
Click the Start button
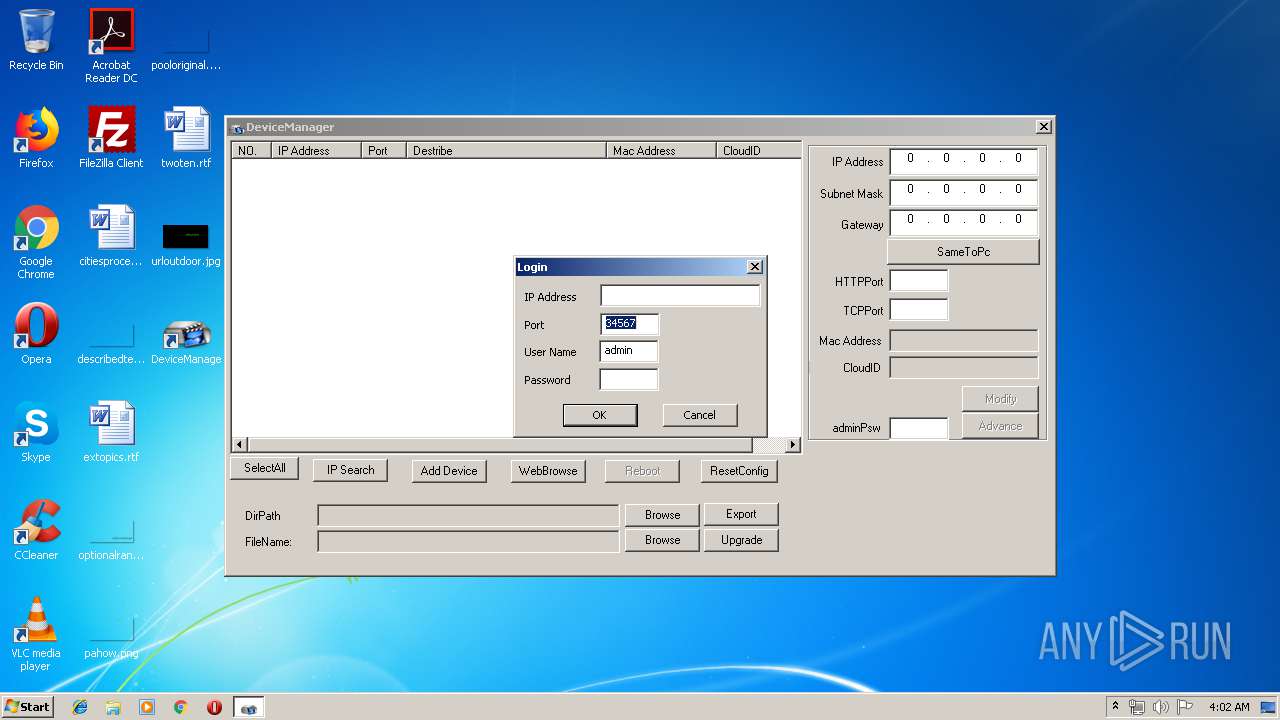[x=27, y=706]
